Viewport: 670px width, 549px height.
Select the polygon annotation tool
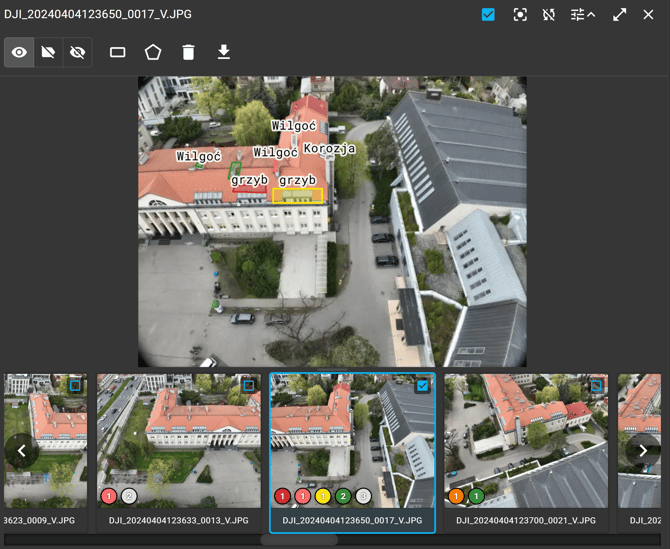click(153, 53)
